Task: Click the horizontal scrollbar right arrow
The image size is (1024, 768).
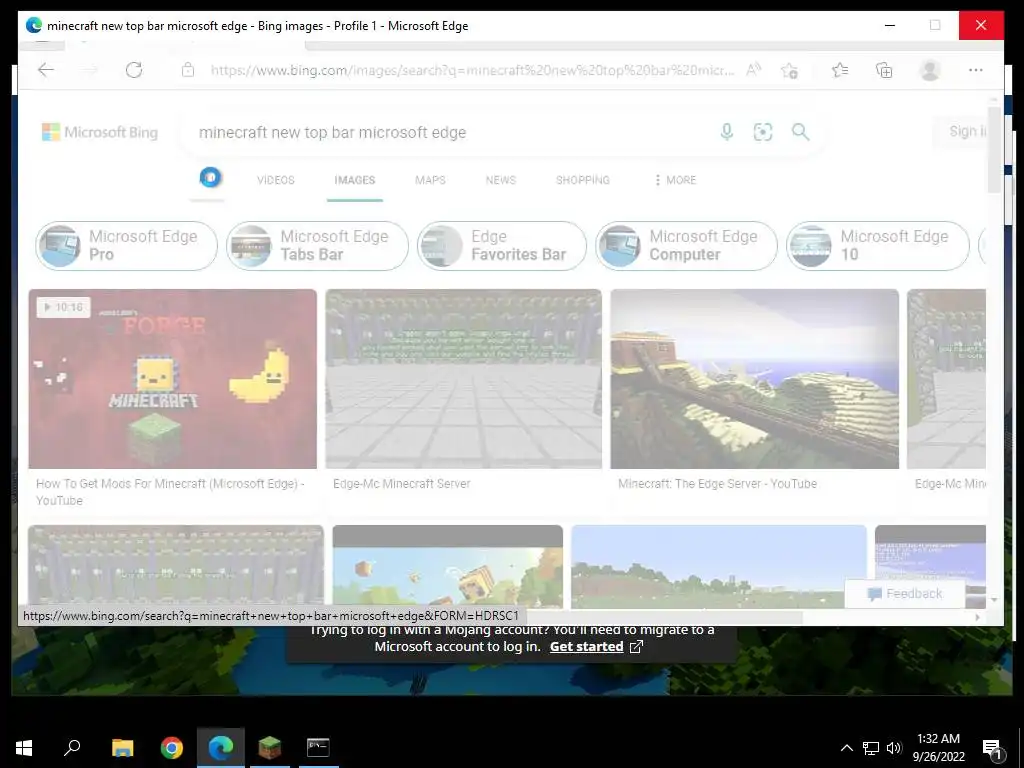Action: point(978,617)
